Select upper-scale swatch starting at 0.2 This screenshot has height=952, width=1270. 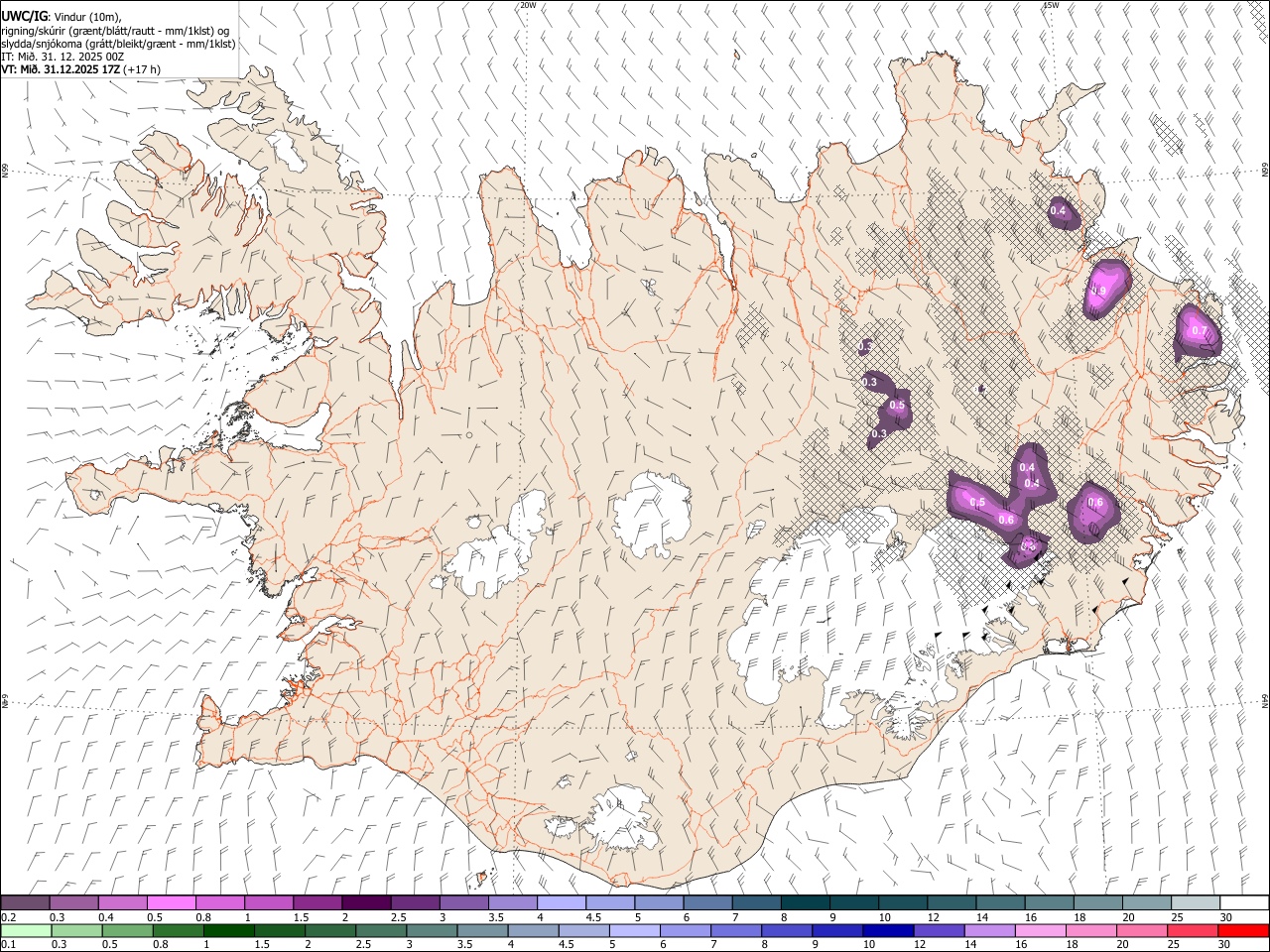coord(25,902)
